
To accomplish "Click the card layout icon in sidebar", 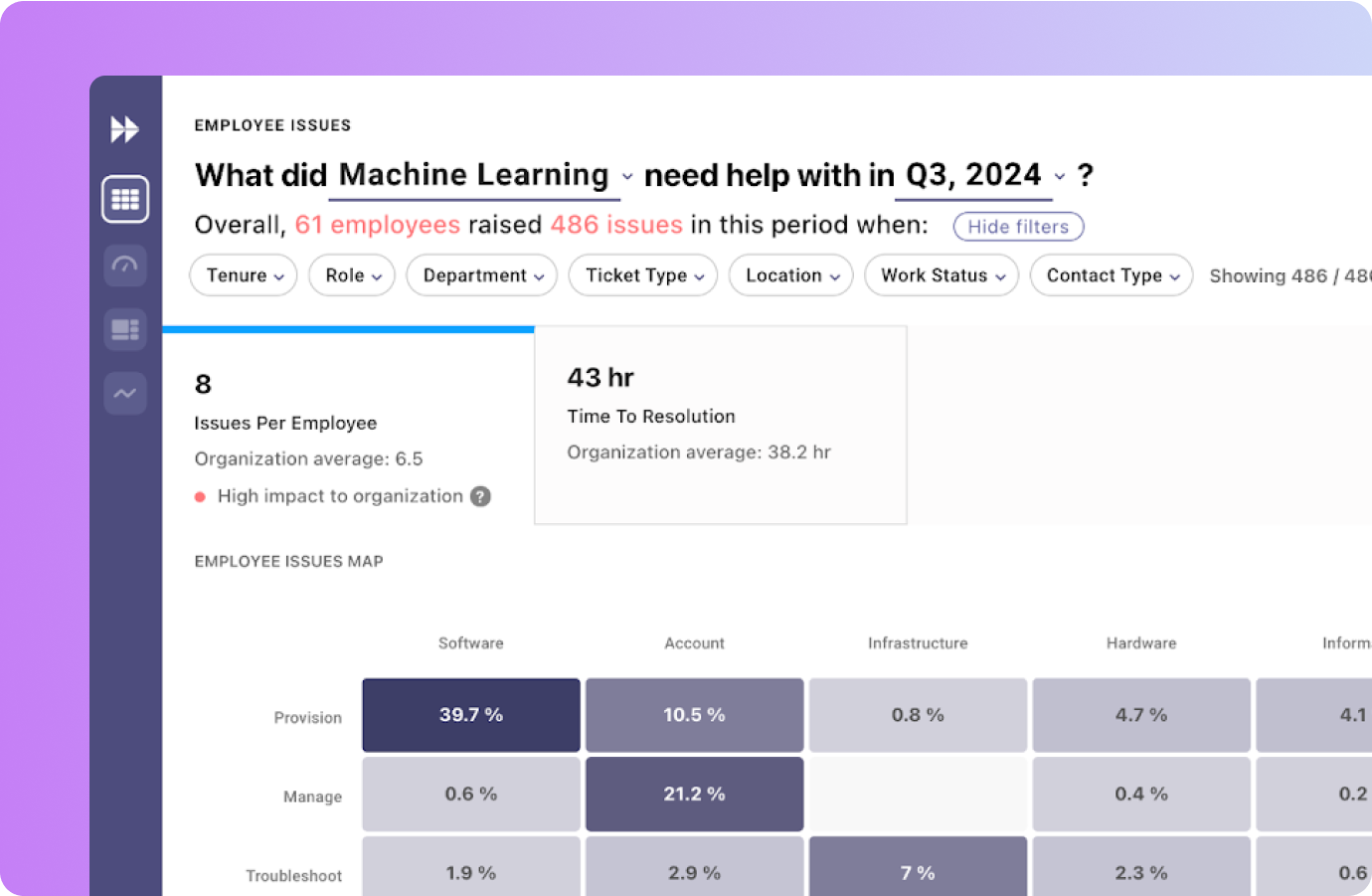I will 125,329.
